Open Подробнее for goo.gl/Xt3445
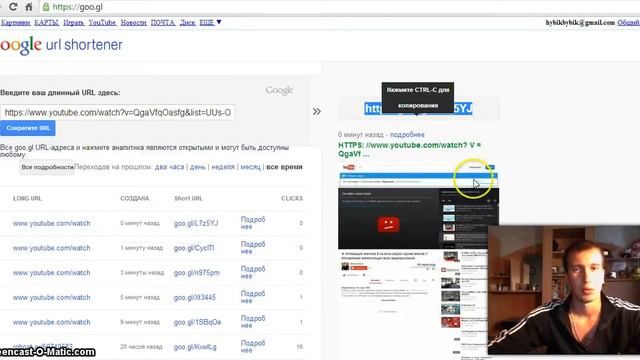The width and height of the screenshot is (640, 360). tap(253, 297)
